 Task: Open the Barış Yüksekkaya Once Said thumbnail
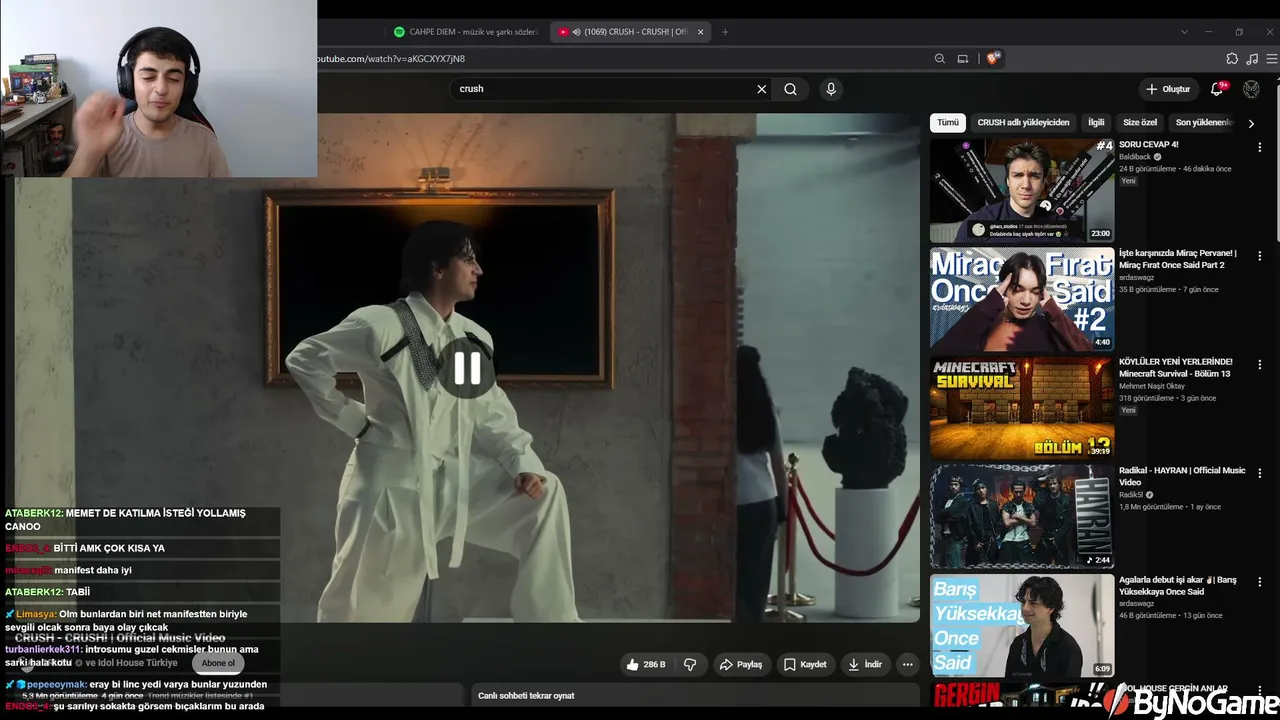click(x=1022, y=625)
